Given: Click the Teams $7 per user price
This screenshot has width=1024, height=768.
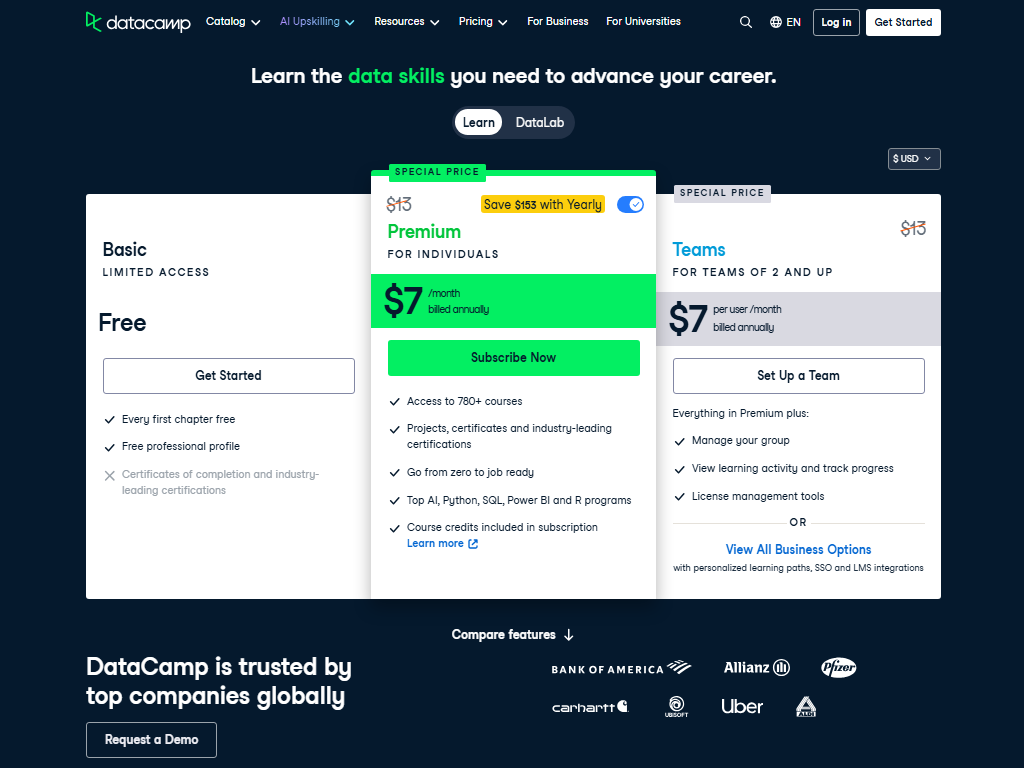Looking at the screenshot, I should coord(798,319).
